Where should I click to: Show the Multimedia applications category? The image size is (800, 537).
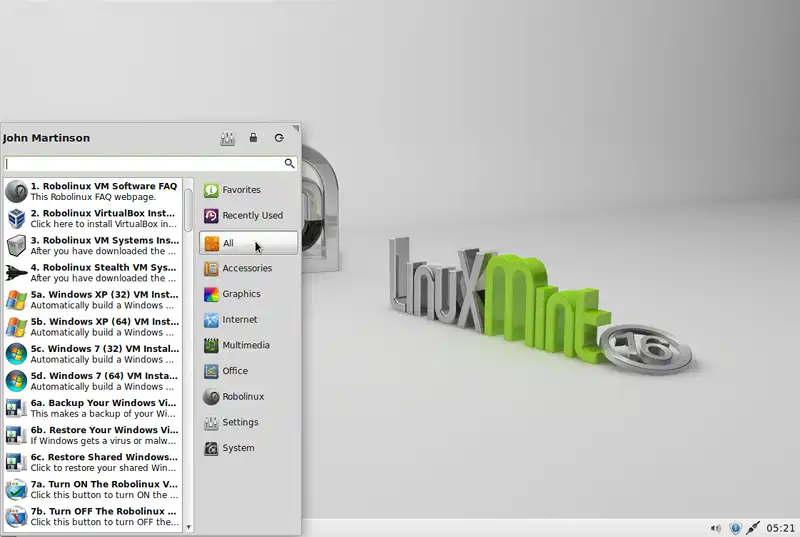coord(248,345)
